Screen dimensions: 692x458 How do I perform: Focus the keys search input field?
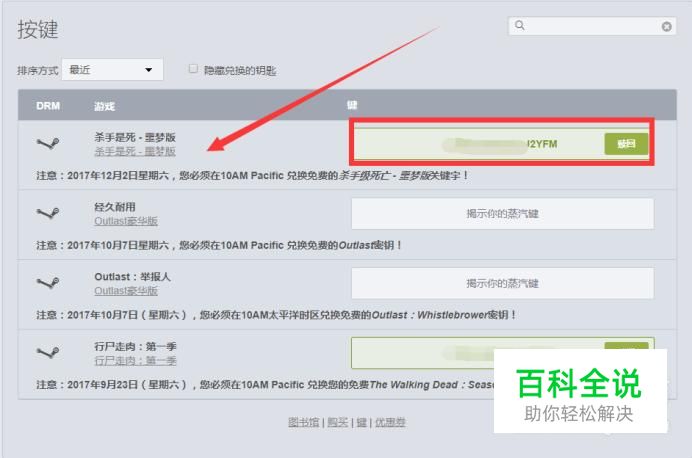(x=592, y=26)
